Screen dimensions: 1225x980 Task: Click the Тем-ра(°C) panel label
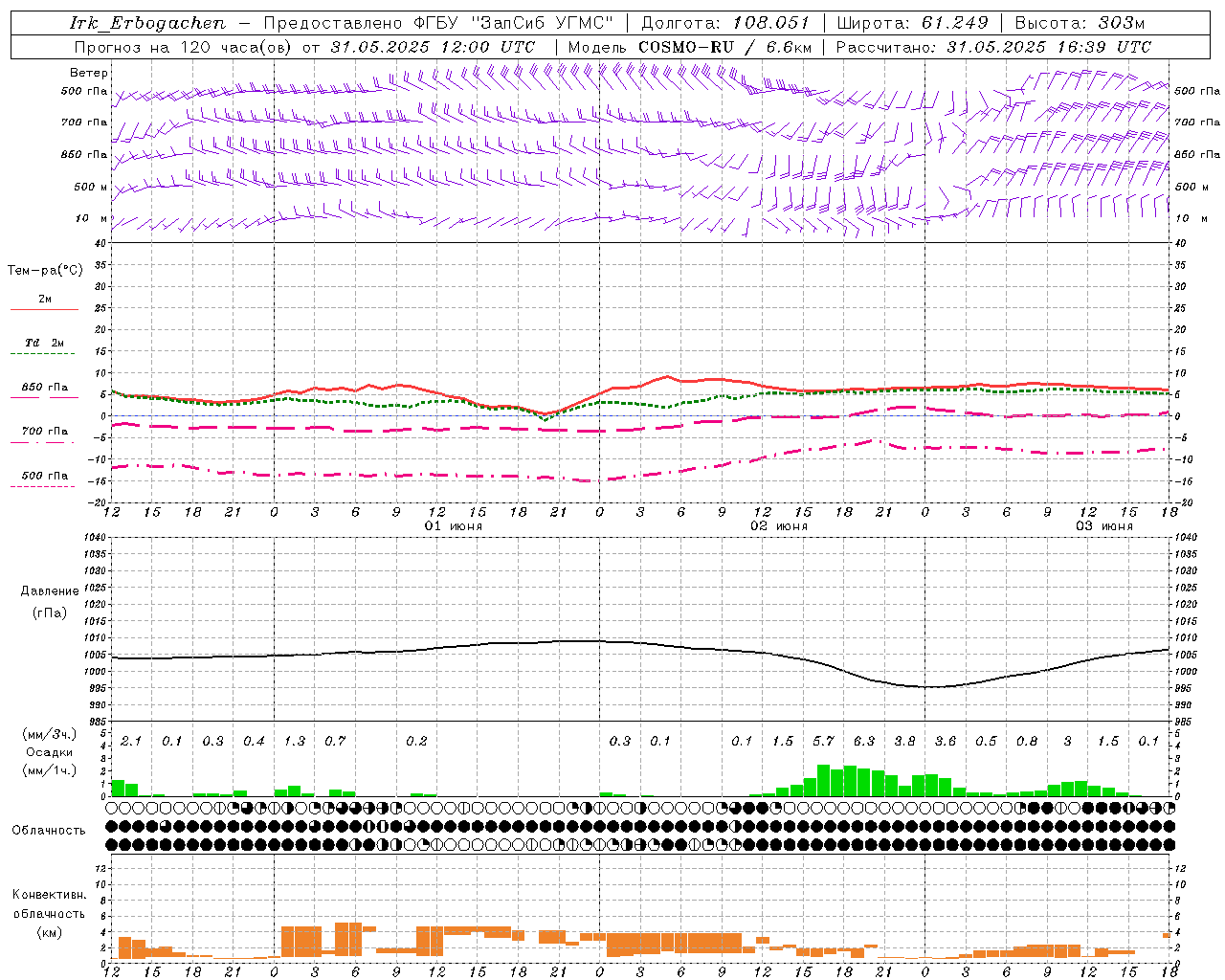pyautogui.click(x=45, y=271)
